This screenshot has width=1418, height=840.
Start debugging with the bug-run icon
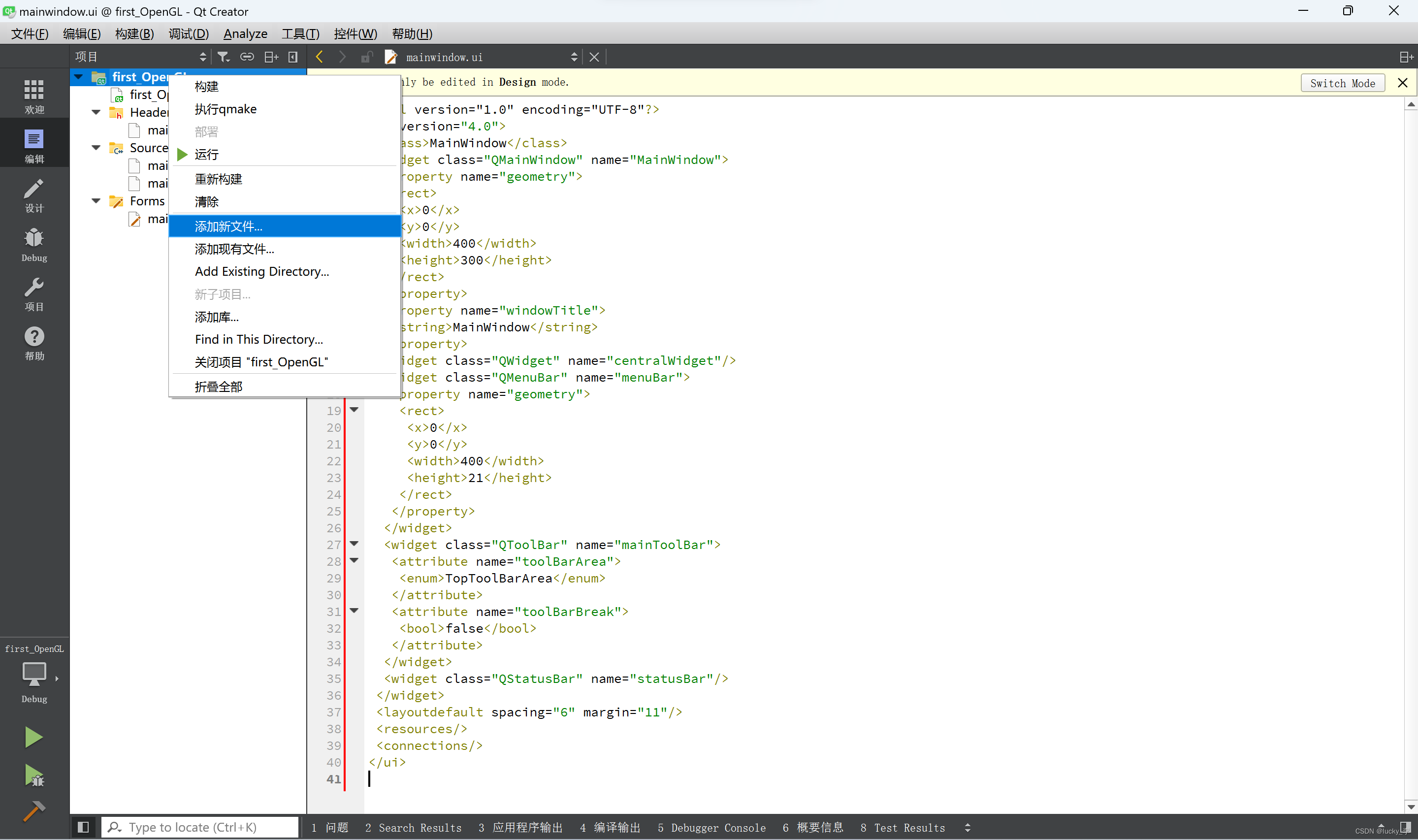34,775
